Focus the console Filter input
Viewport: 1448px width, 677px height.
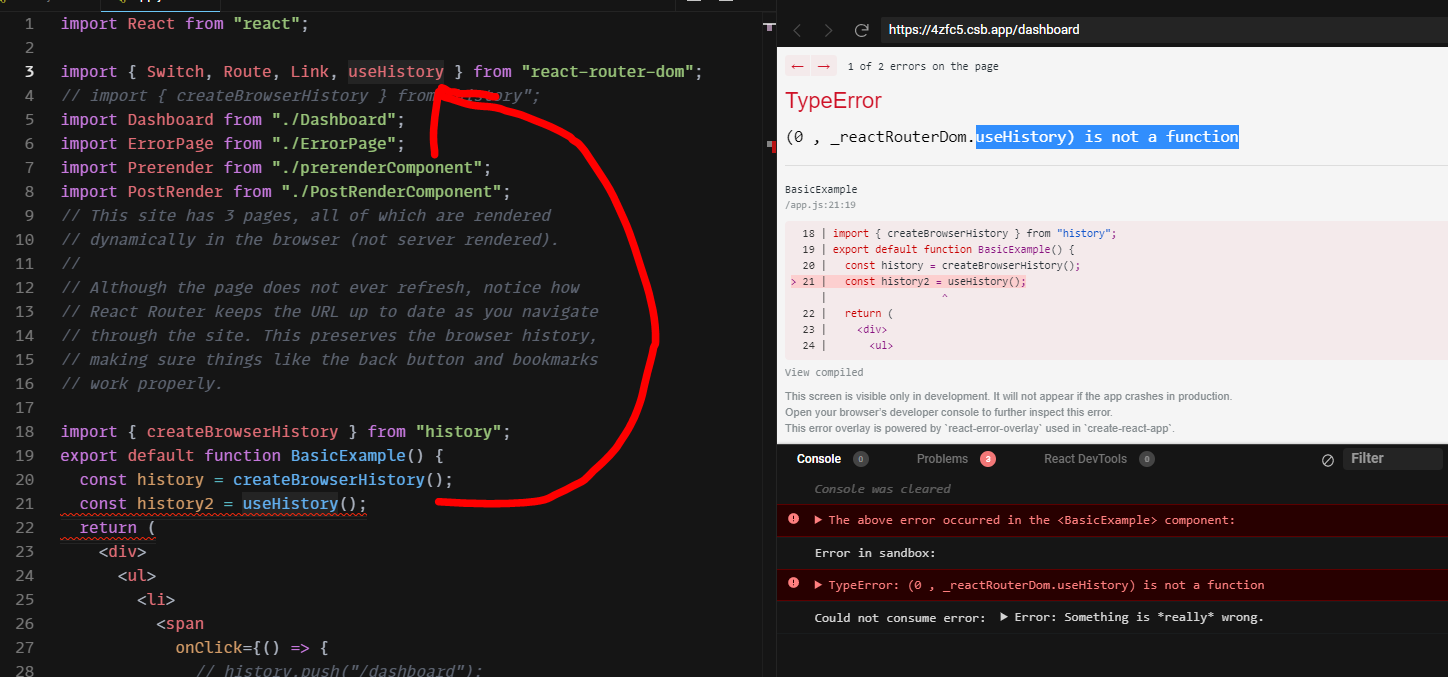tap(1393, 459)
